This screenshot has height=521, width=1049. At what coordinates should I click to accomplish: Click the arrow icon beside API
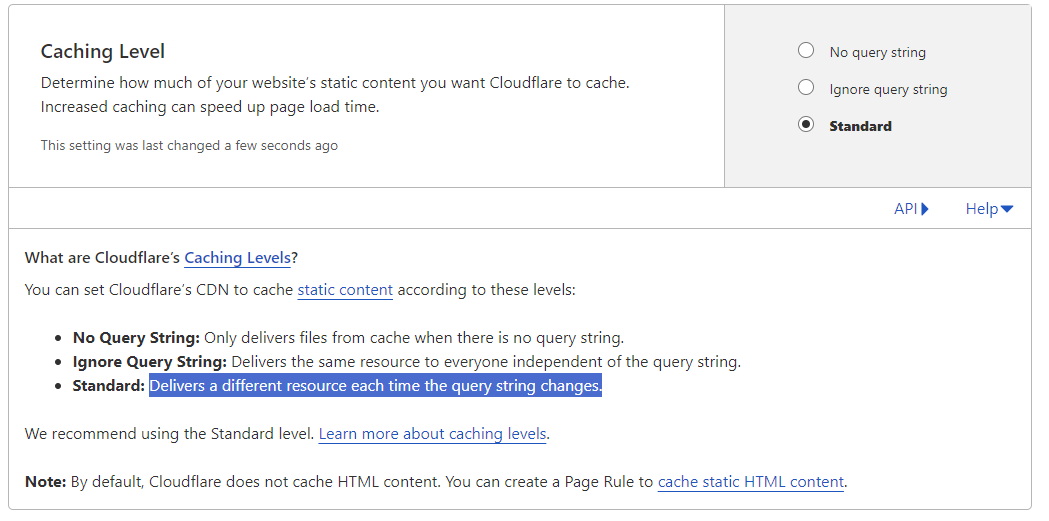pos(925,209)
